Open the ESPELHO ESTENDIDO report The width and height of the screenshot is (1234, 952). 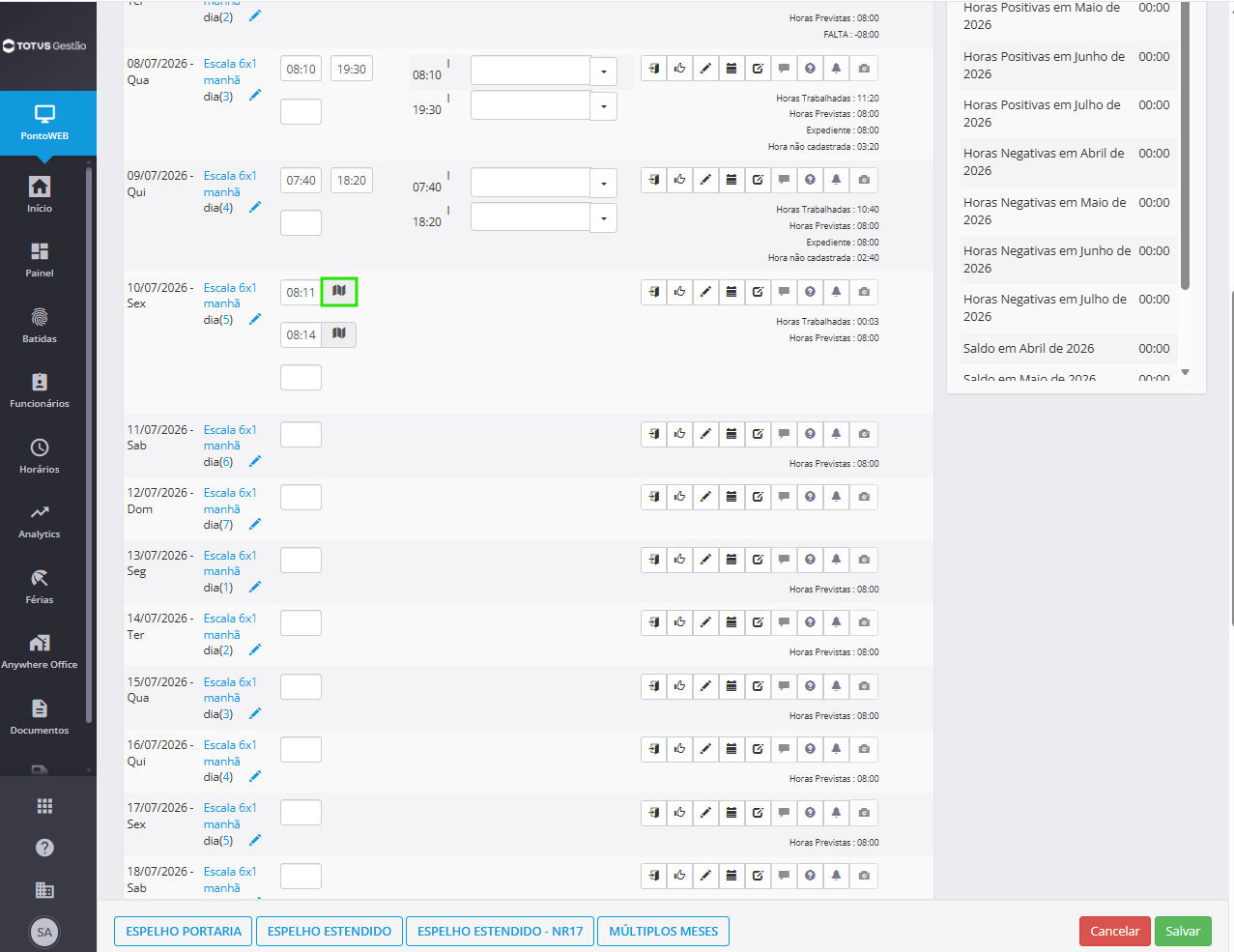(x=330, y=932)
